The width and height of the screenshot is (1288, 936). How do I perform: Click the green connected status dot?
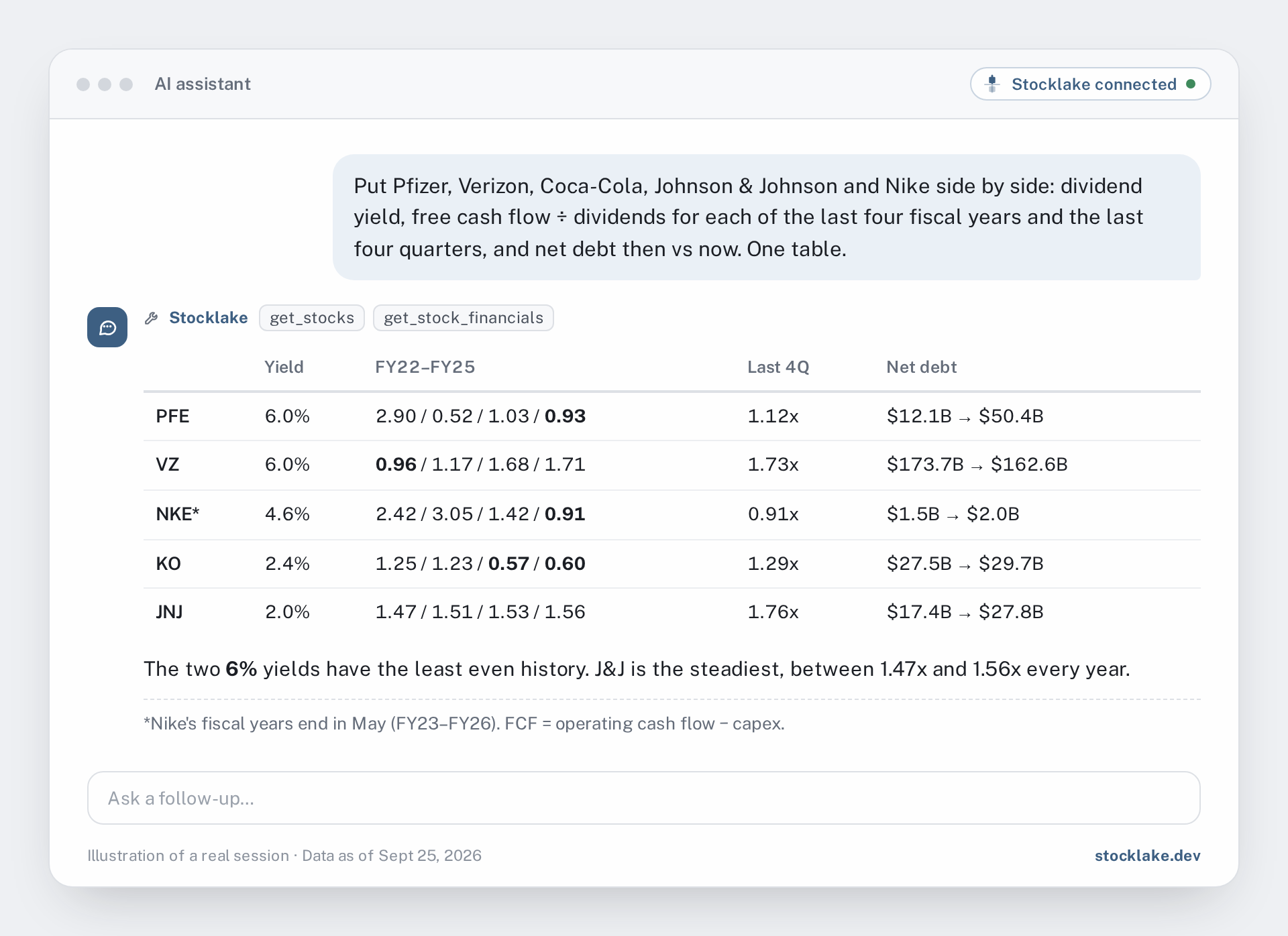click(1191, 84)
